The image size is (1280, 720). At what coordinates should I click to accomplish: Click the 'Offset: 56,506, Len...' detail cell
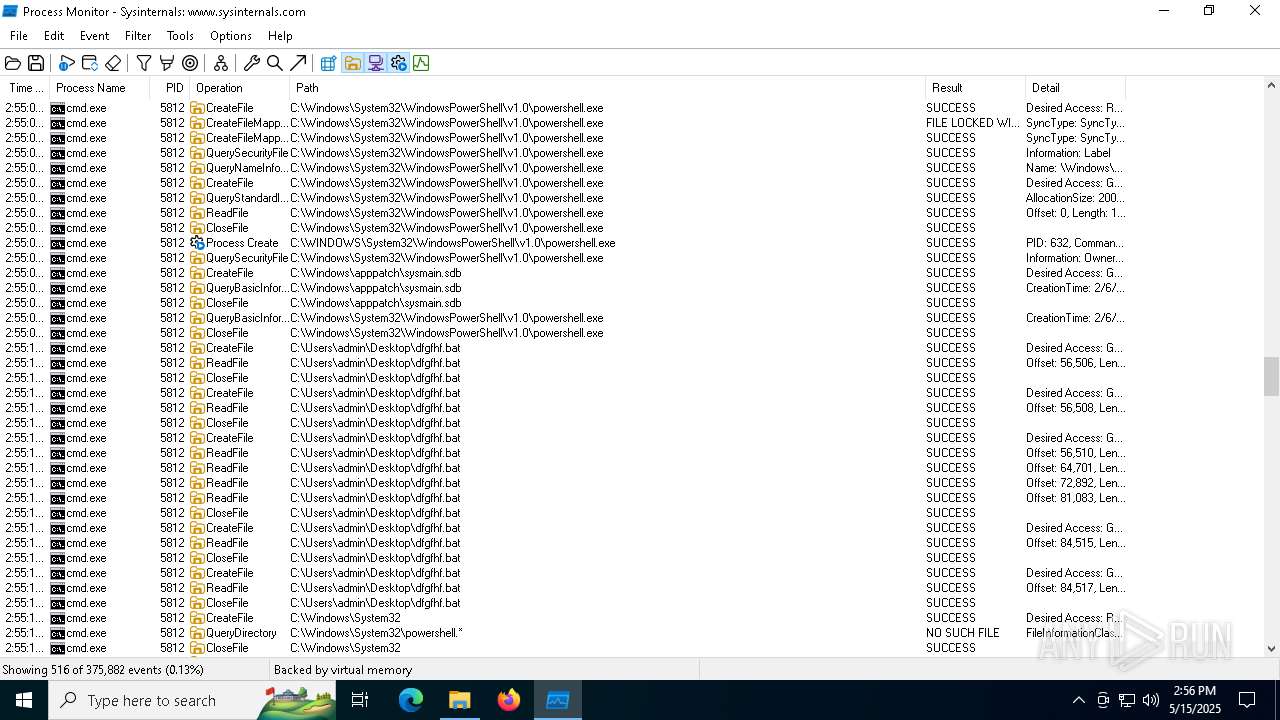pos(1075,363)
